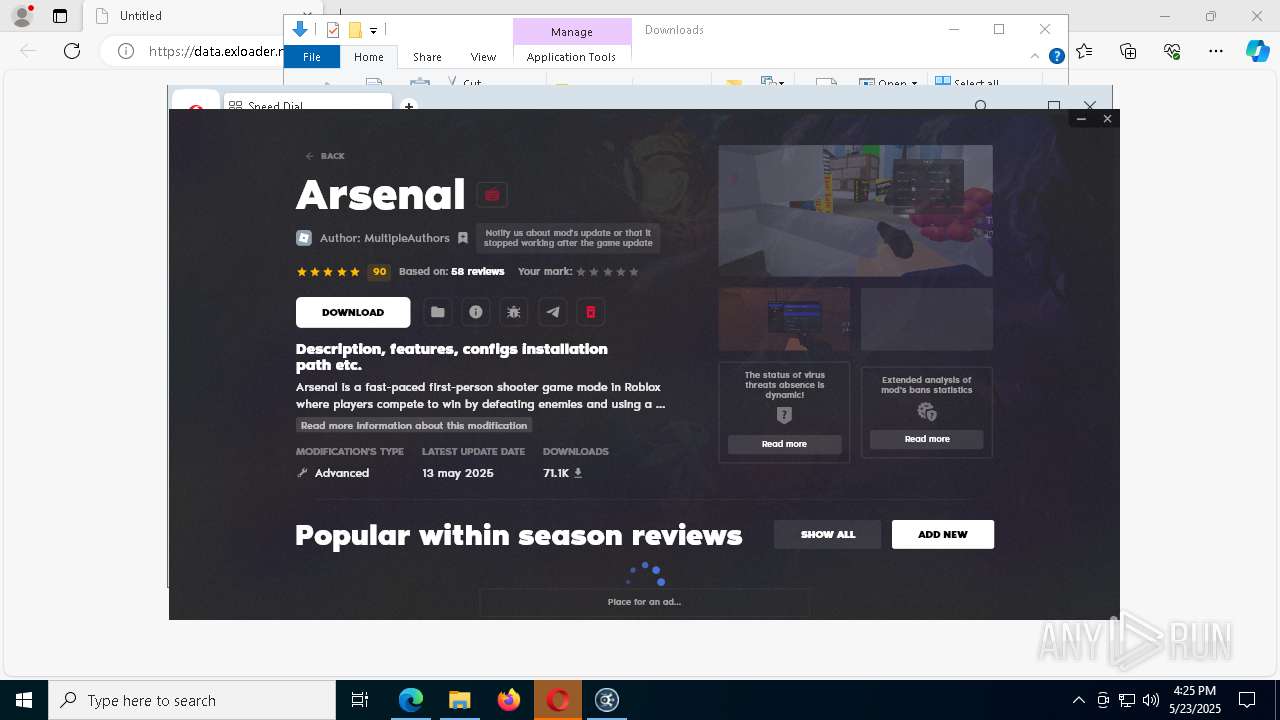Open the View tab in the Downloads explorer window

[x=483, y=57]
